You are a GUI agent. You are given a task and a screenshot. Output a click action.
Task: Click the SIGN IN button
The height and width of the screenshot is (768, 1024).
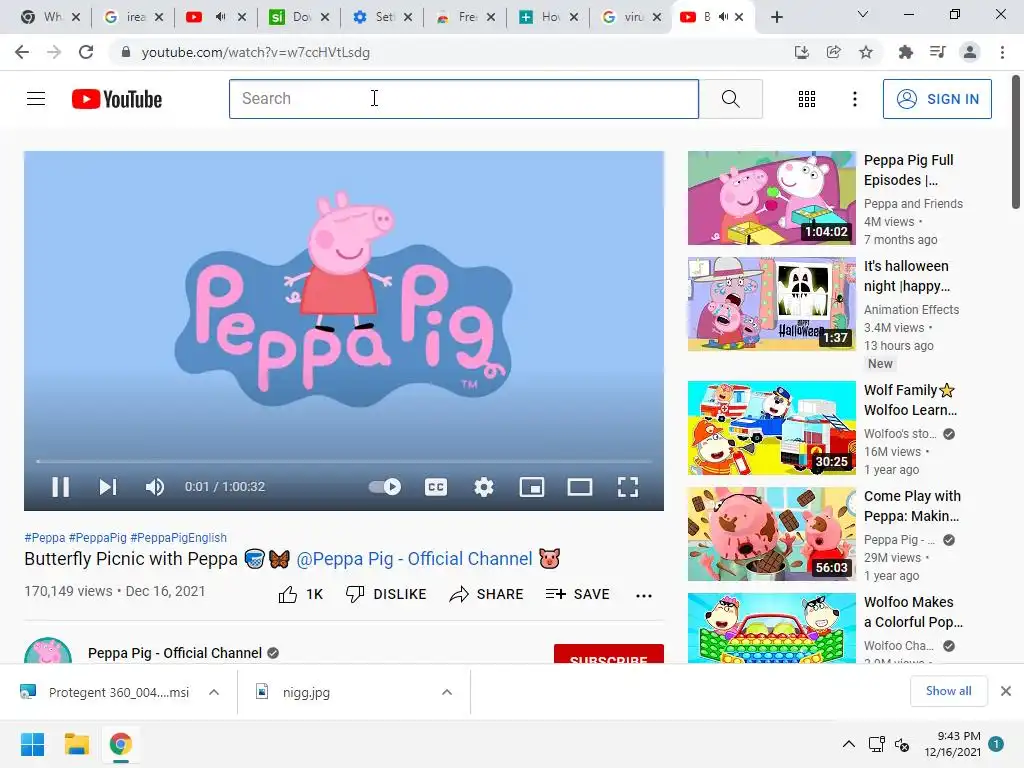click(x=937, y=99)
